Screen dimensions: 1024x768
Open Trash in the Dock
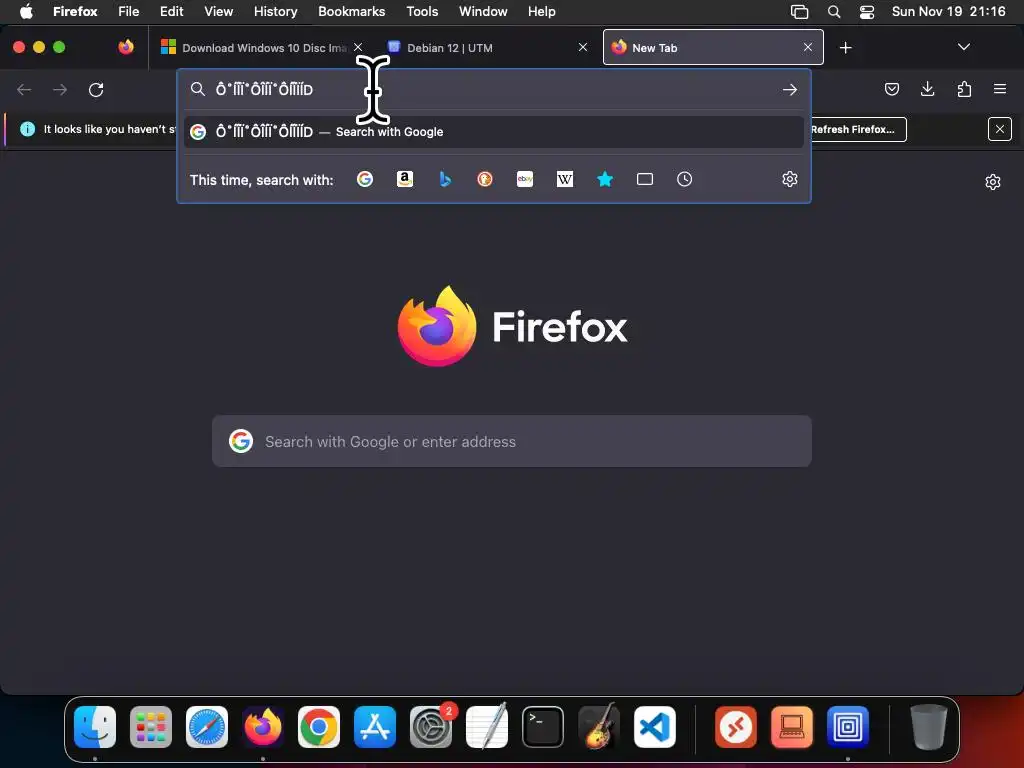928,726
